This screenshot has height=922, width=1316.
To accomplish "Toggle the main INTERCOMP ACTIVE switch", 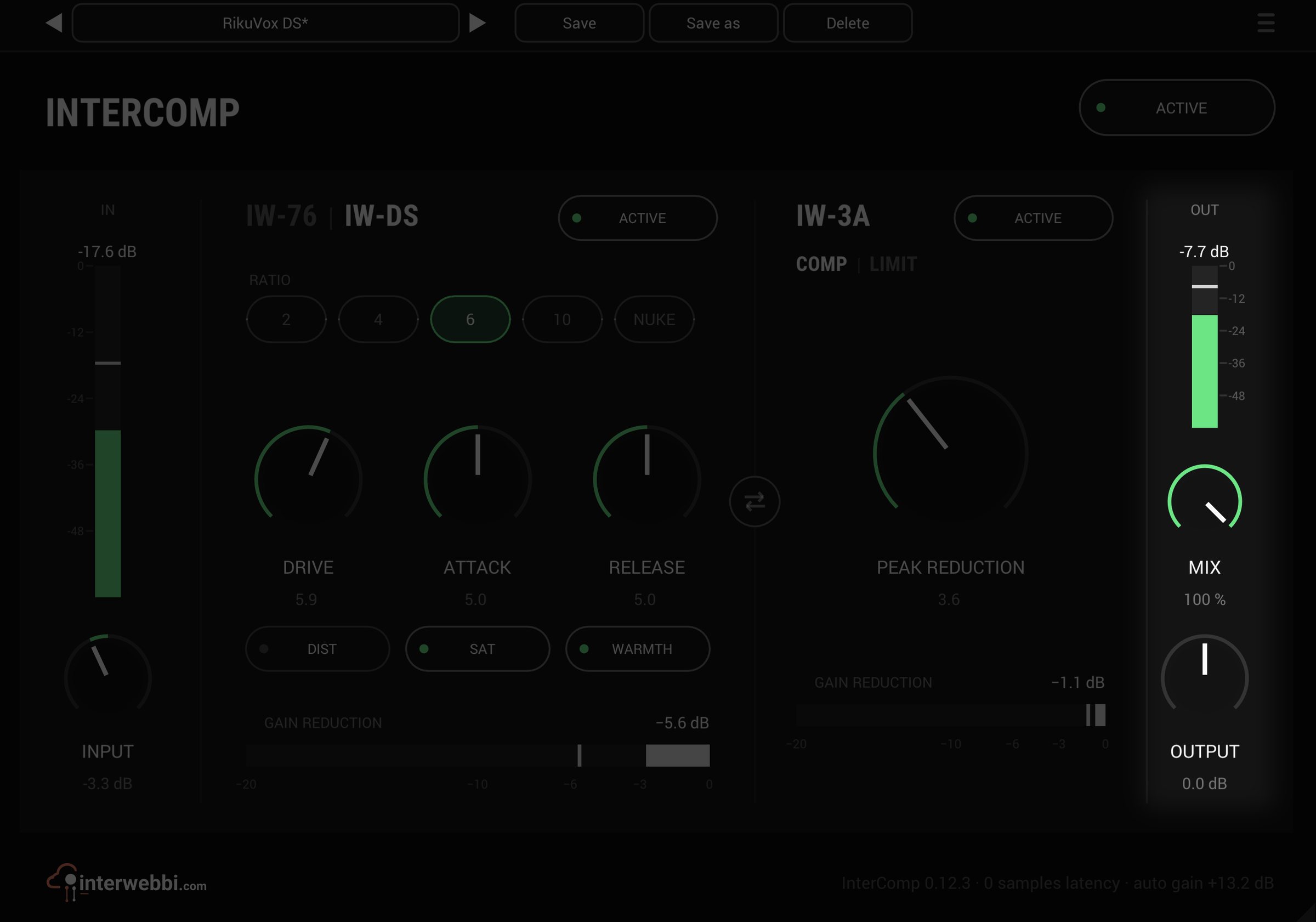I will (1176, 108).
